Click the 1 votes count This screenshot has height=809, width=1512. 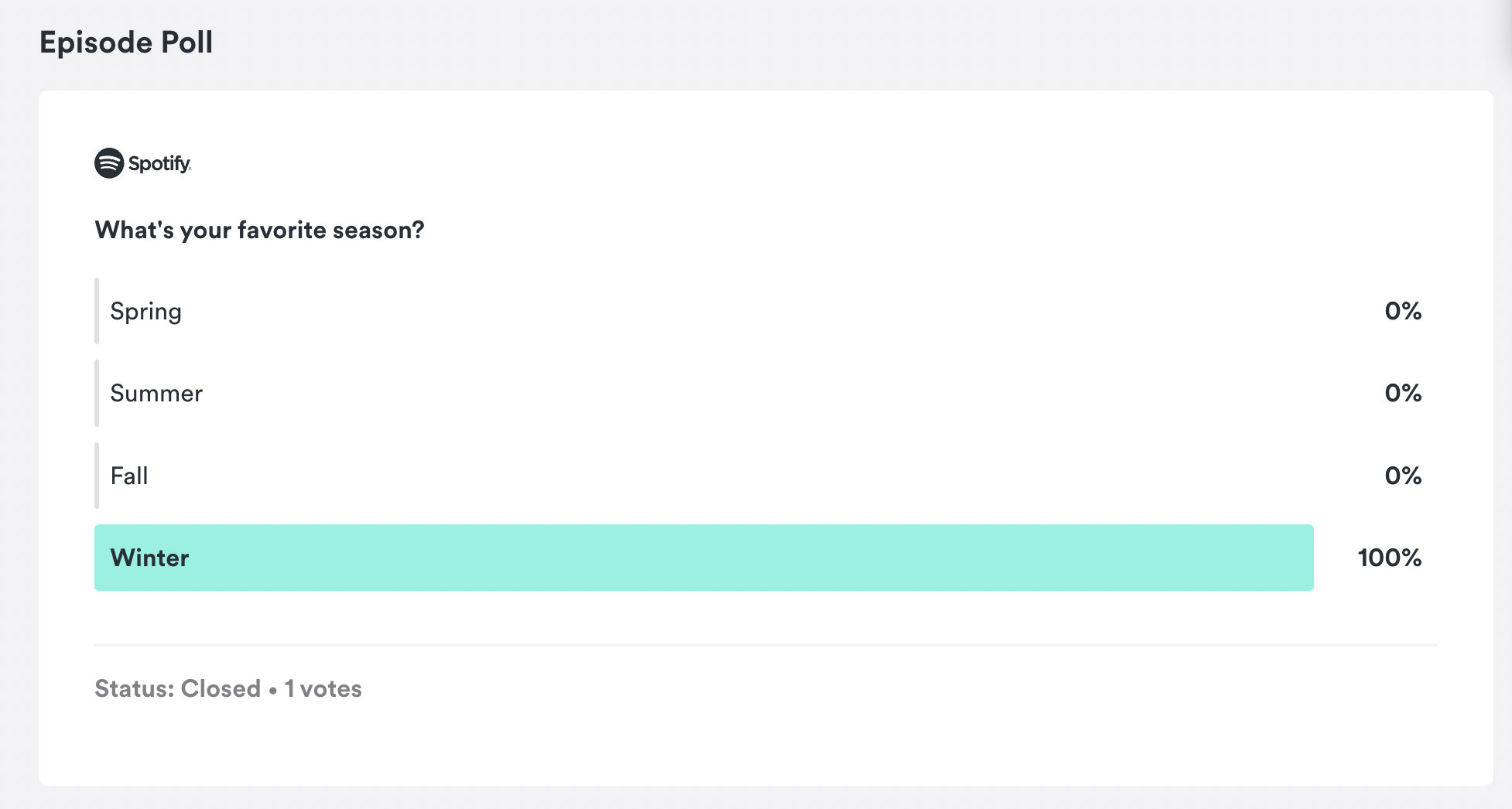pyautogui.click(x=323, y=689)
